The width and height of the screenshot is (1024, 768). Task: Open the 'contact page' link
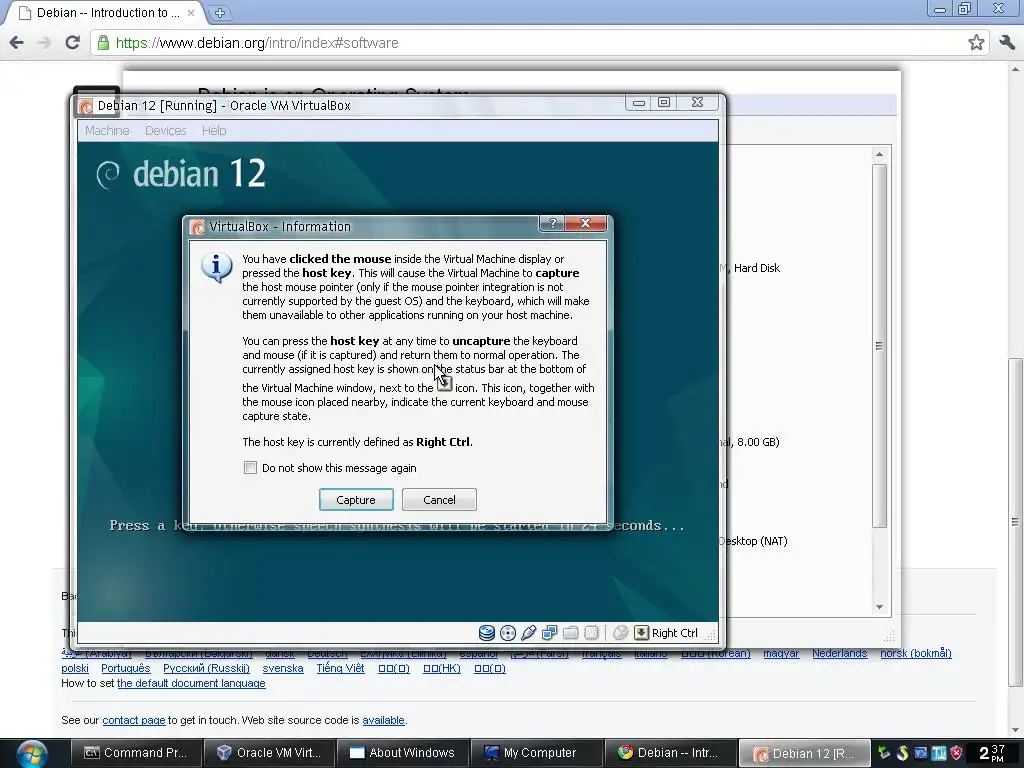134,720
